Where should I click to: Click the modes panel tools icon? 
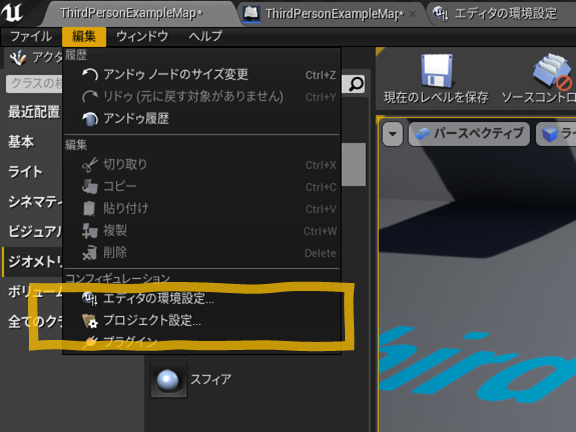(18, 57)
